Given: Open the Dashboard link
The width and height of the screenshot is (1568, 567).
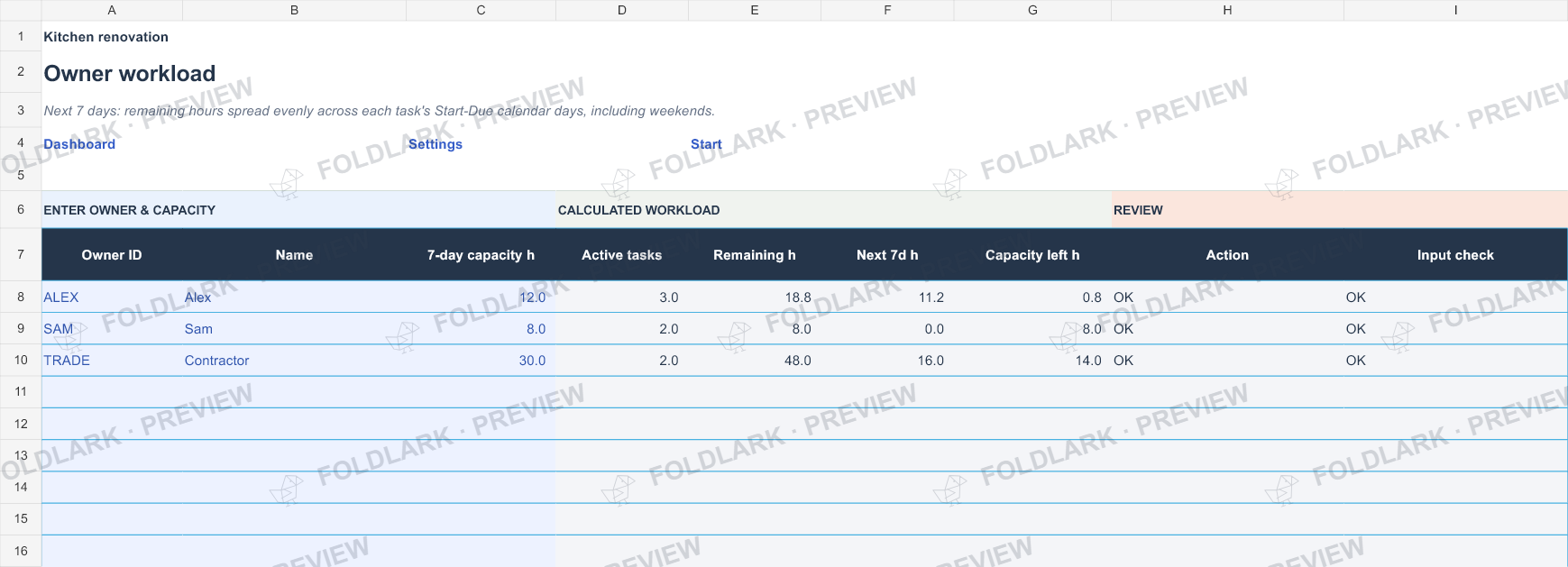Looking at the screenshot, I should tap(79, 144).
